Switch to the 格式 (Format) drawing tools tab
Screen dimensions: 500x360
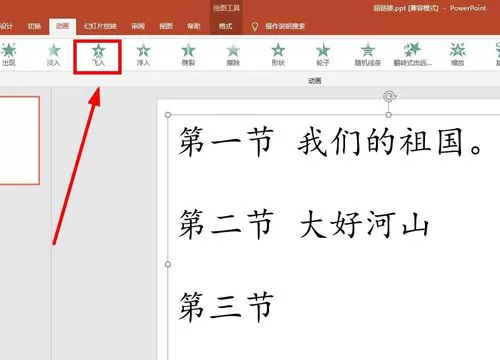[x=226, y=26]
